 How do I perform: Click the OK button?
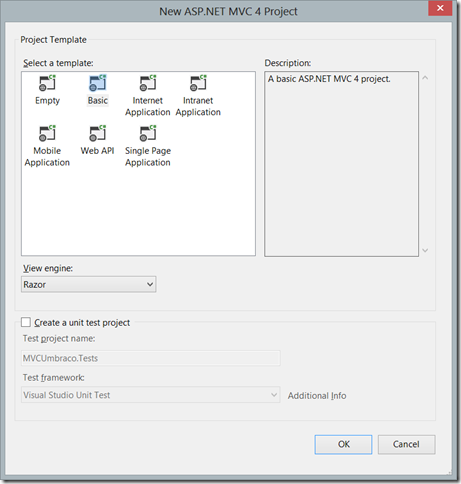coord(343,444)
